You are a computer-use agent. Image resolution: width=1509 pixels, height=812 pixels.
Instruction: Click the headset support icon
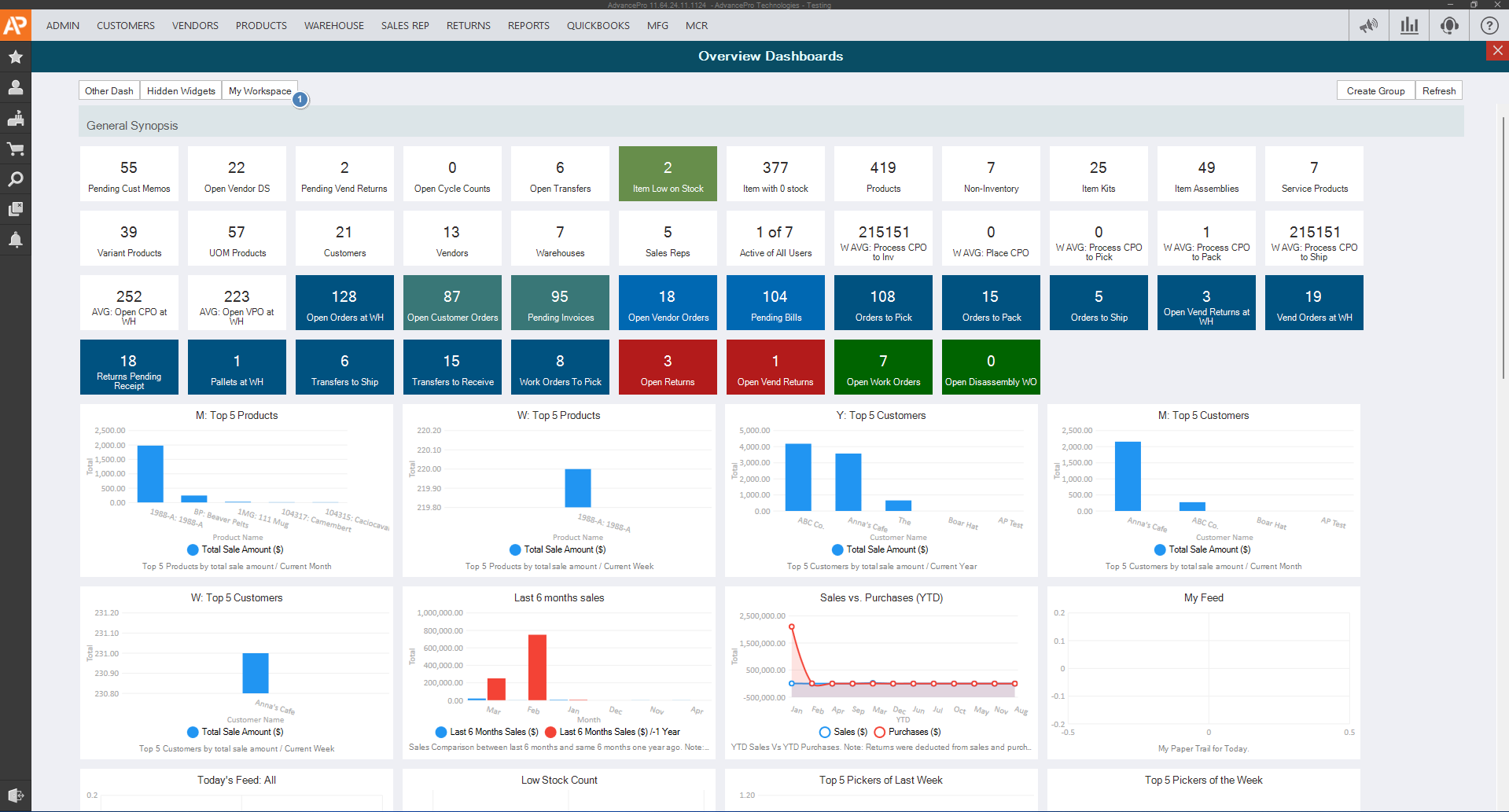(1449, 25)
